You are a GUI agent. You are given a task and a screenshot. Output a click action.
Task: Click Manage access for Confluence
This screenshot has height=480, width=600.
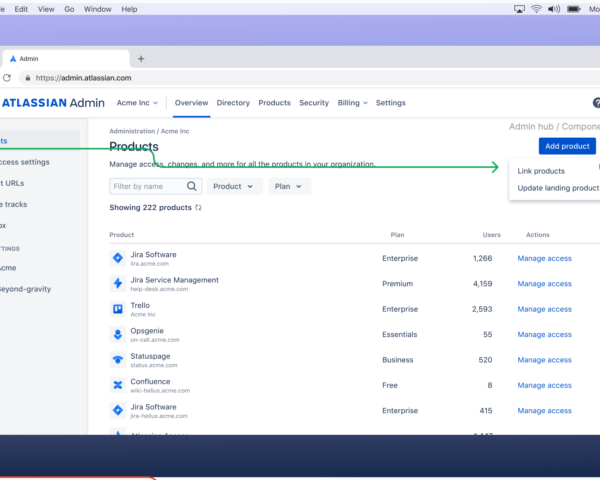click(544, 385)
